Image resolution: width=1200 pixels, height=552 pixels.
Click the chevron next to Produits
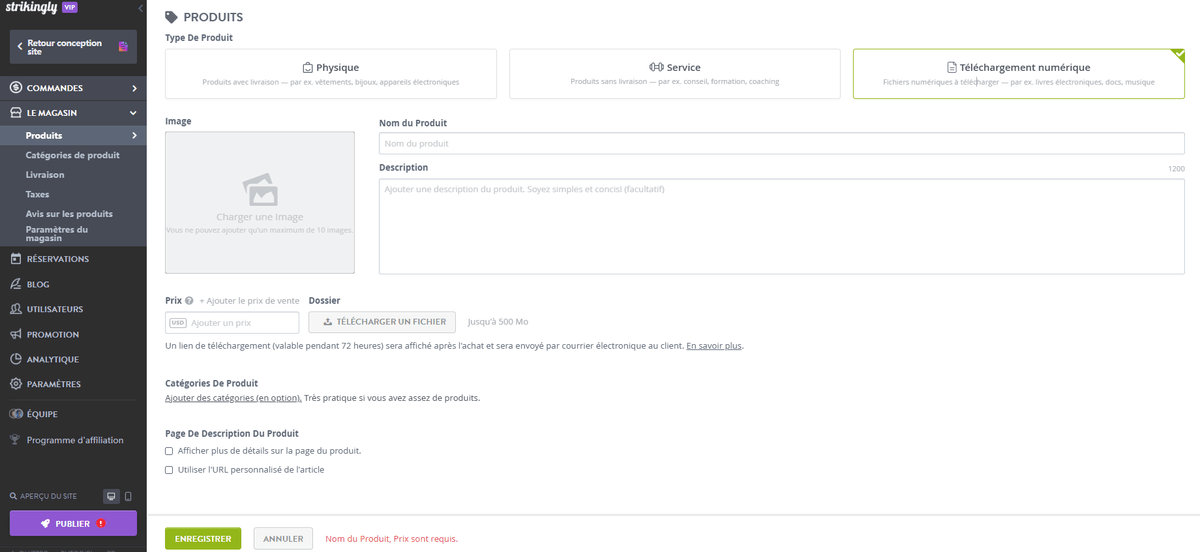(134, 135)
